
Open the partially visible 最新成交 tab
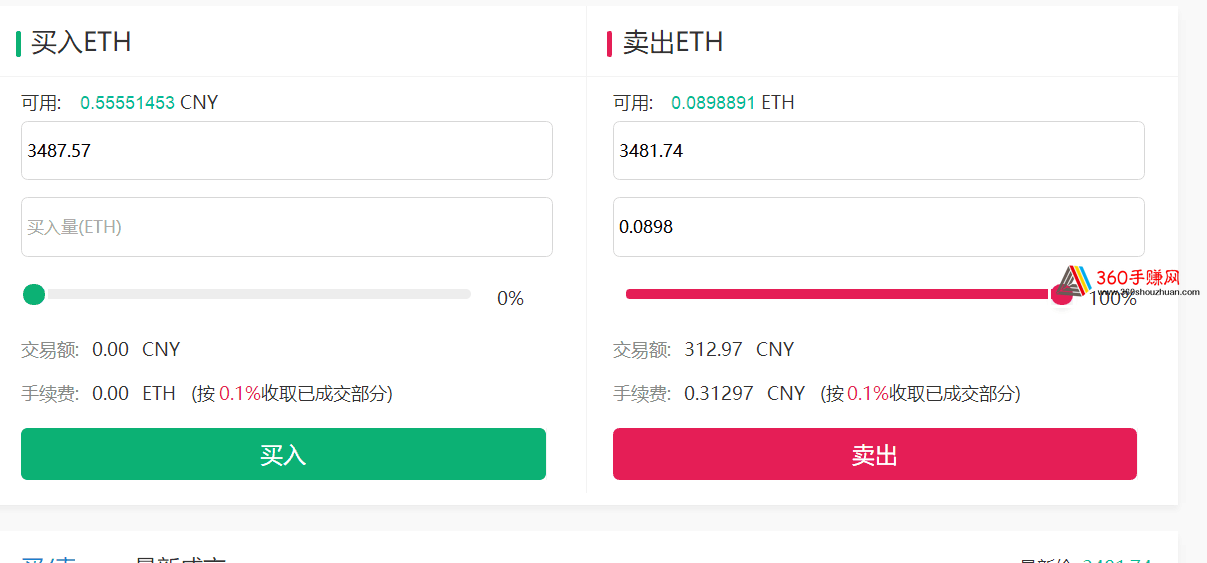pyautogui.click(x=181, y=560)
